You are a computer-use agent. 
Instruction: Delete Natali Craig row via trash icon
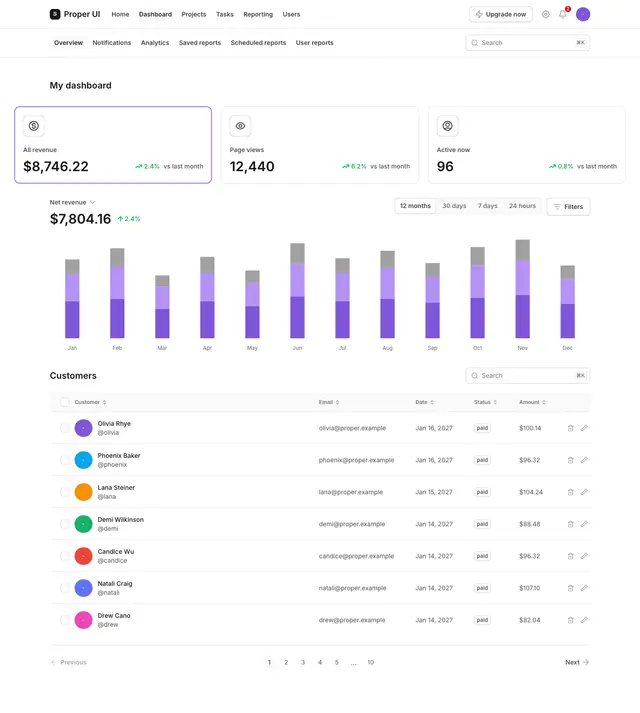click(x=570, y=588)
